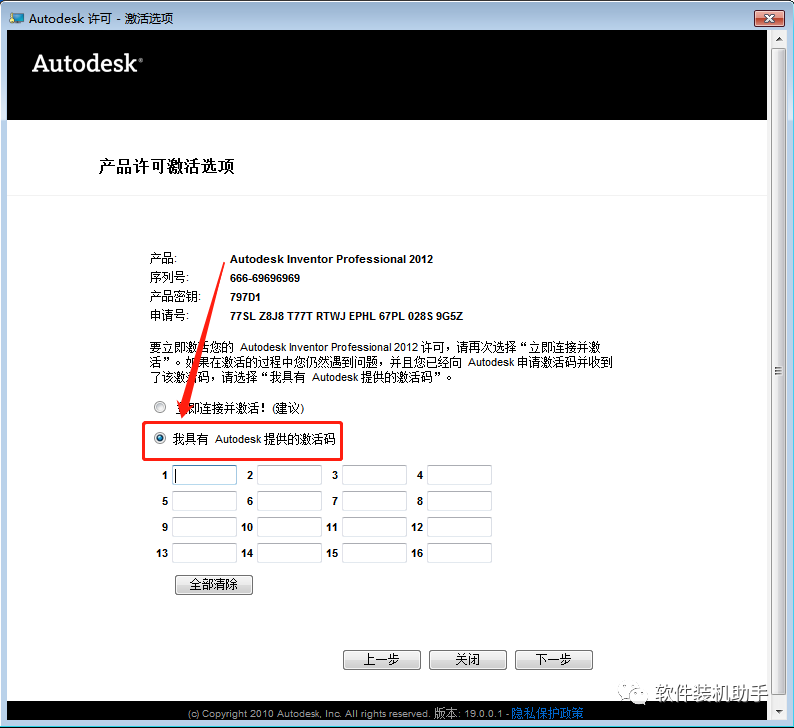The height and width of the screenshot is (728, 794).
Task: Click the Autodesk logo in header
Action: click(x=87, y=63)
